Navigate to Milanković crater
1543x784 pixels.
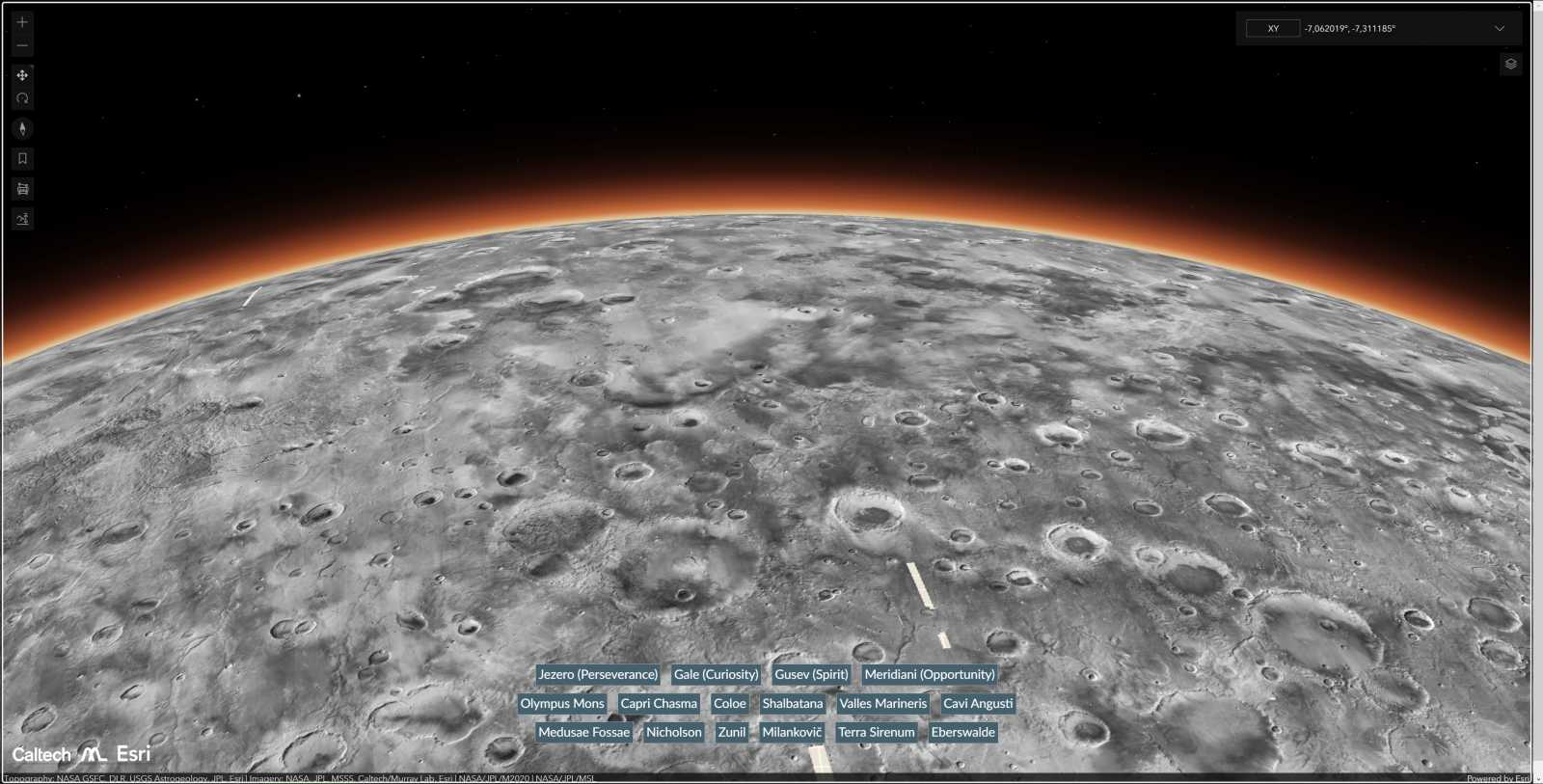pos(792,732)
